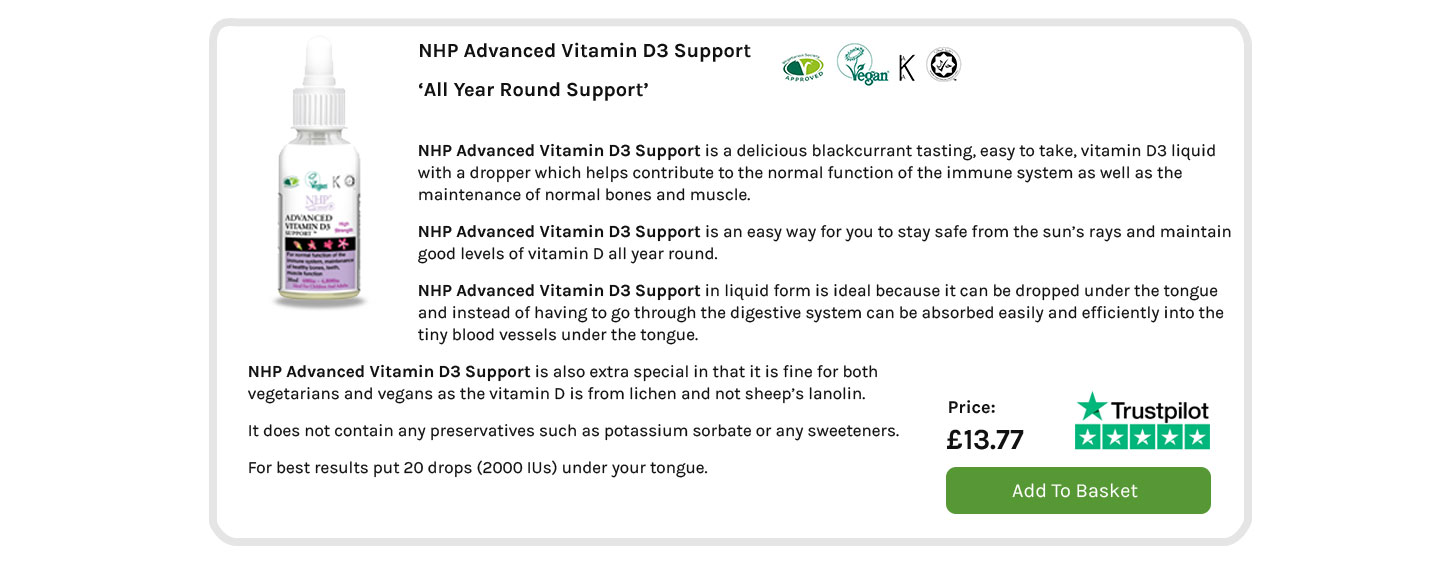The height and width of the screenshot is (576, 1448).
Task: Select the fifth Trustpilot rating star
Action: pos(1197,437)
